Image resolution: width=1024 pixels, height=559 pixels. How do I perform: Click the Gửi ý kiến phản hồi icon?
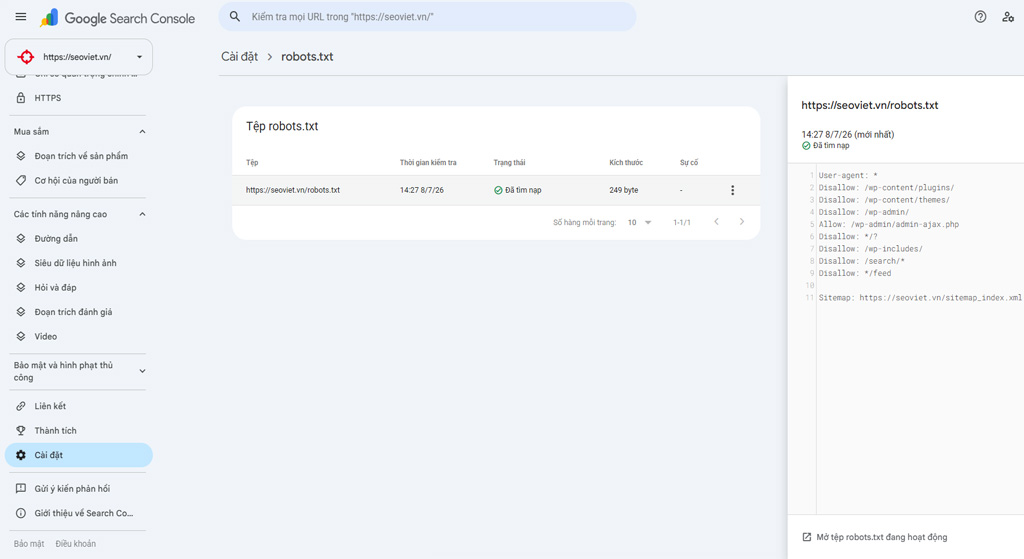[21, 488]
